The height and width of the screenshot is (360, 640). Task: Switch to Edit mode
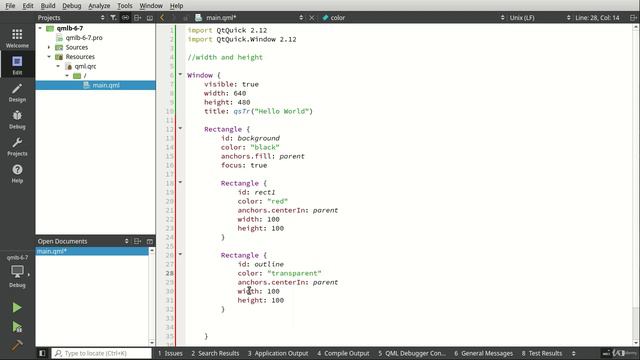click(17, 64)
